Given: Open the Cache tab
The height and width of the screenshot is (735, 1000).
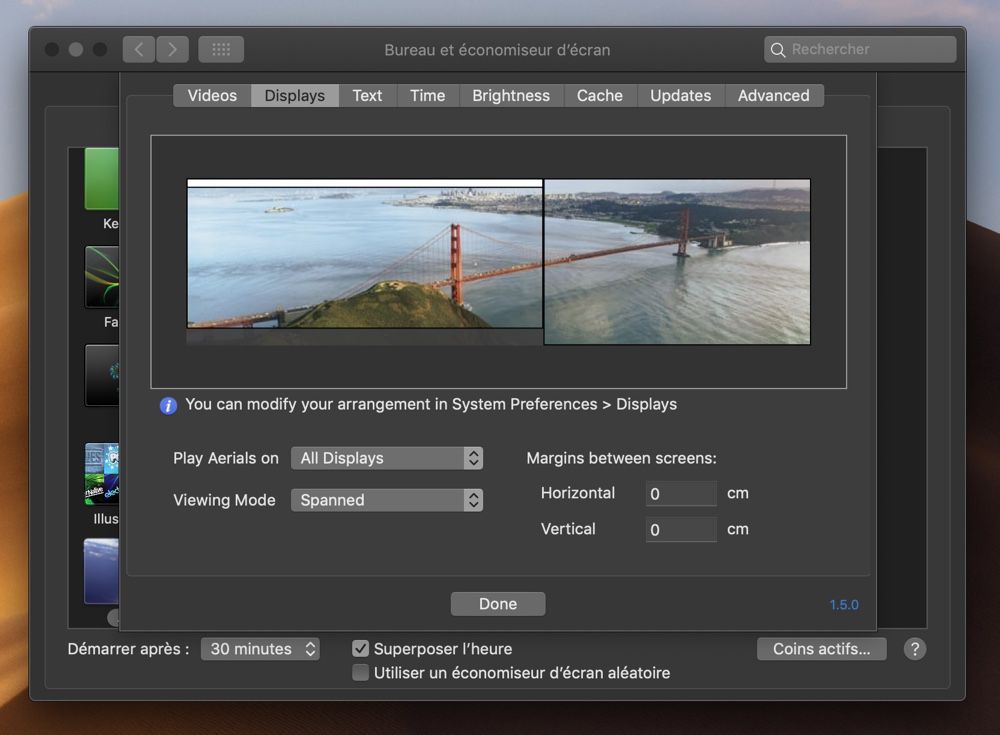Looking at the screenshot, I should tap(599, 96).
